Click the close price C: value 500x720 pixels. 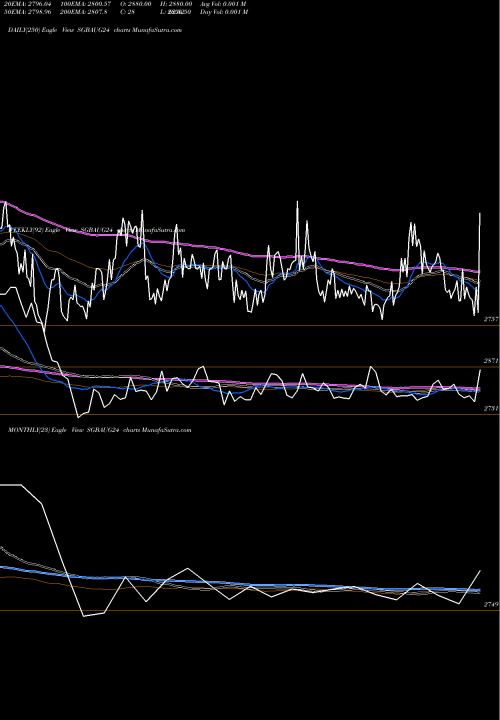click(127, 12)
